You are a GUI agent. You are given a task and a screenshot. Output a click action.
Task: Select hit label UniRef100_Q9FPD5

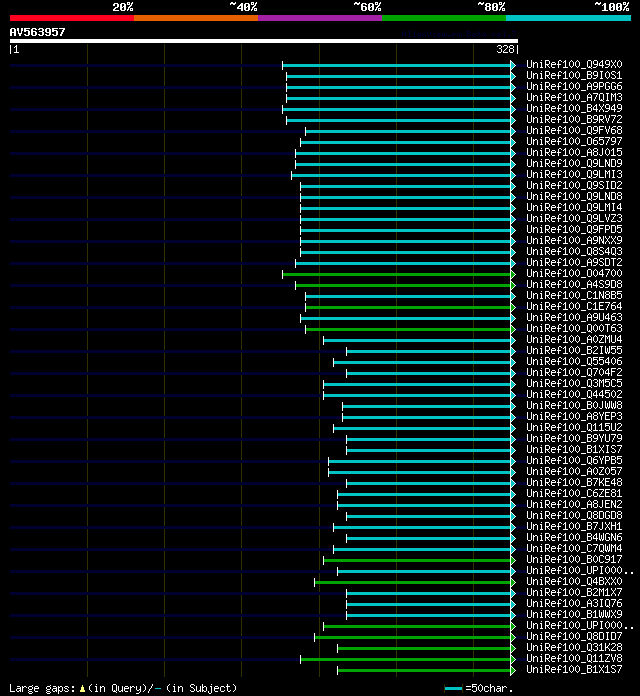(x=574, y=229)
